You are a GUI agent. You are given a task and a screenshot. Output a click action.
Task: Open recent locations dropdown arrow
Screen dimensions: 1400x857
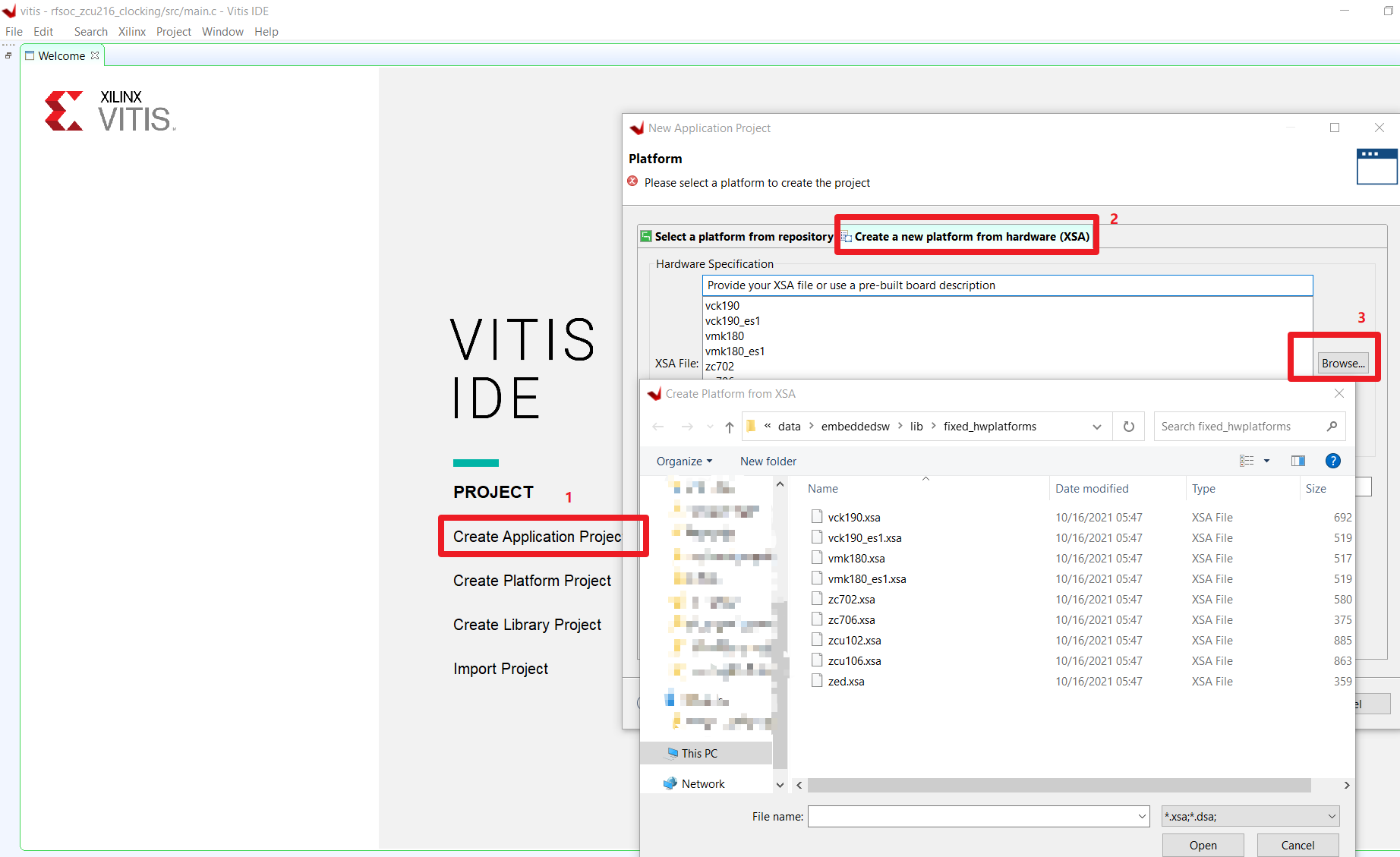(710, 427)
